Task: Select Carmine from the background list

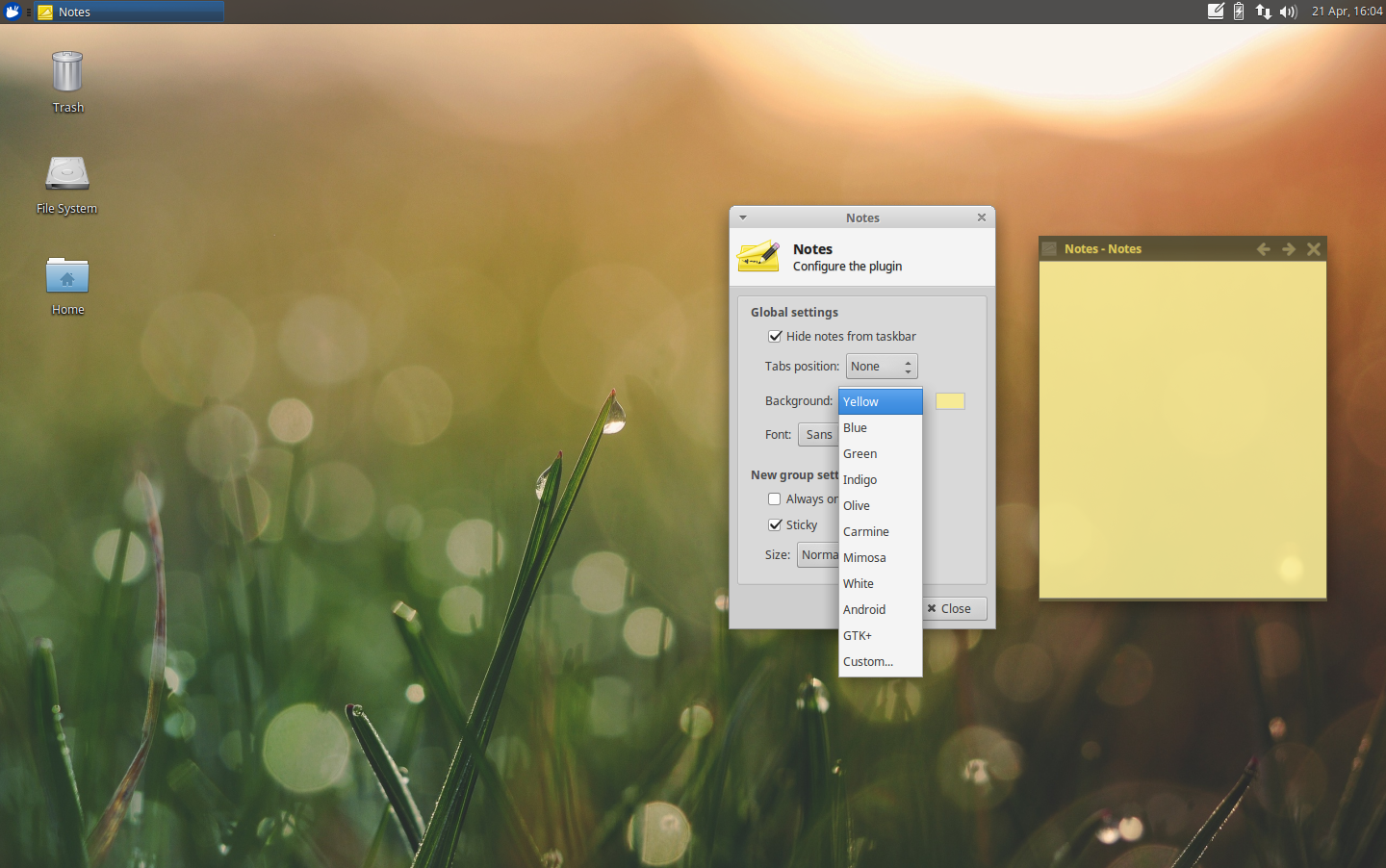Action: tap(865, 531)
